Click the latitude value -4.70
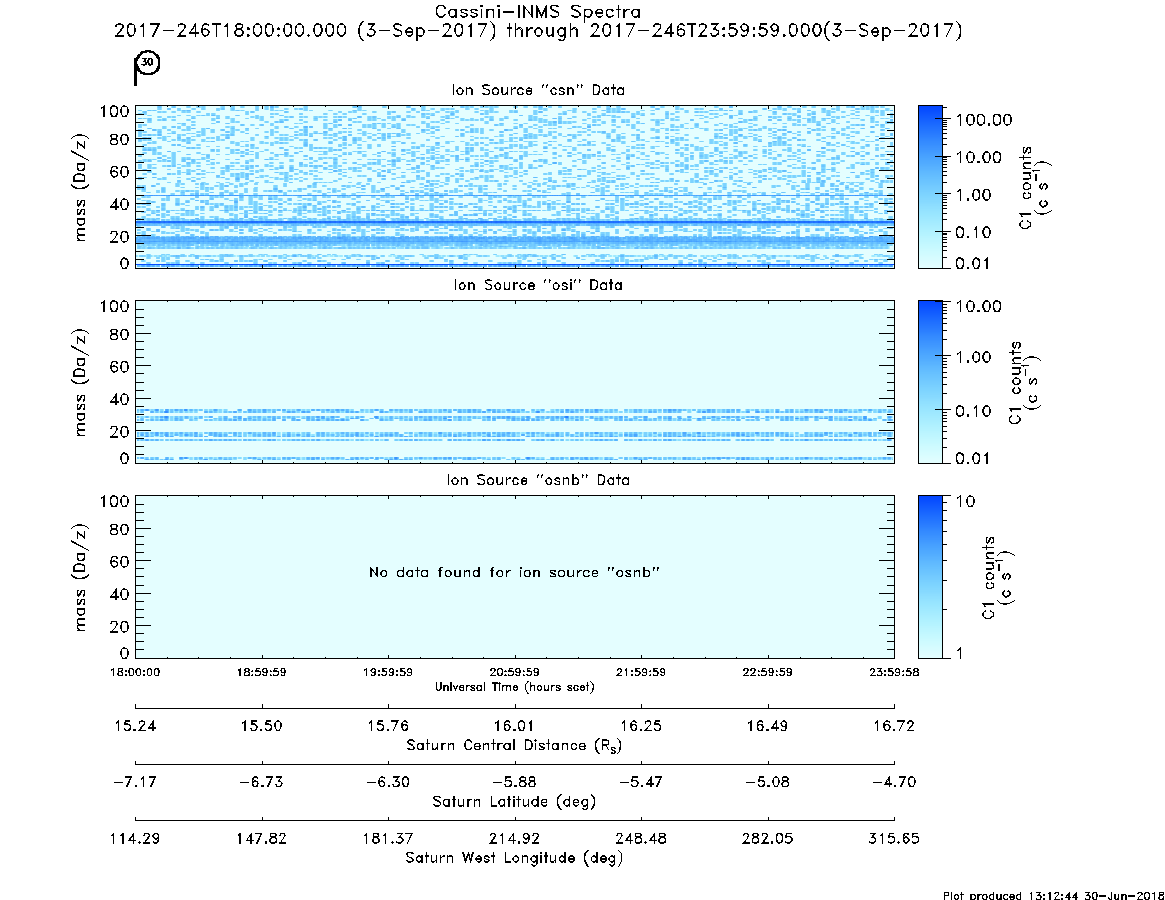Screen dimensions: 1165x900 coord(894,782)
